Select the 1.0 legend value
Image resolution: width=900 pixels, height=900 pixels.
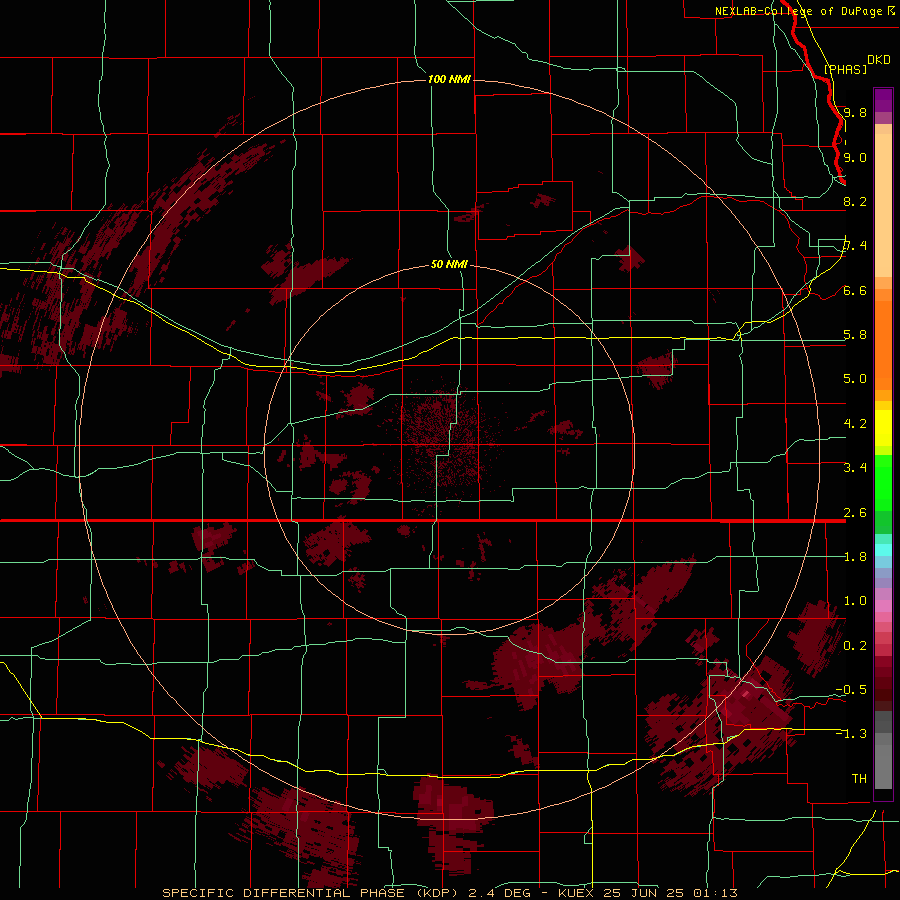click(855, 601)
